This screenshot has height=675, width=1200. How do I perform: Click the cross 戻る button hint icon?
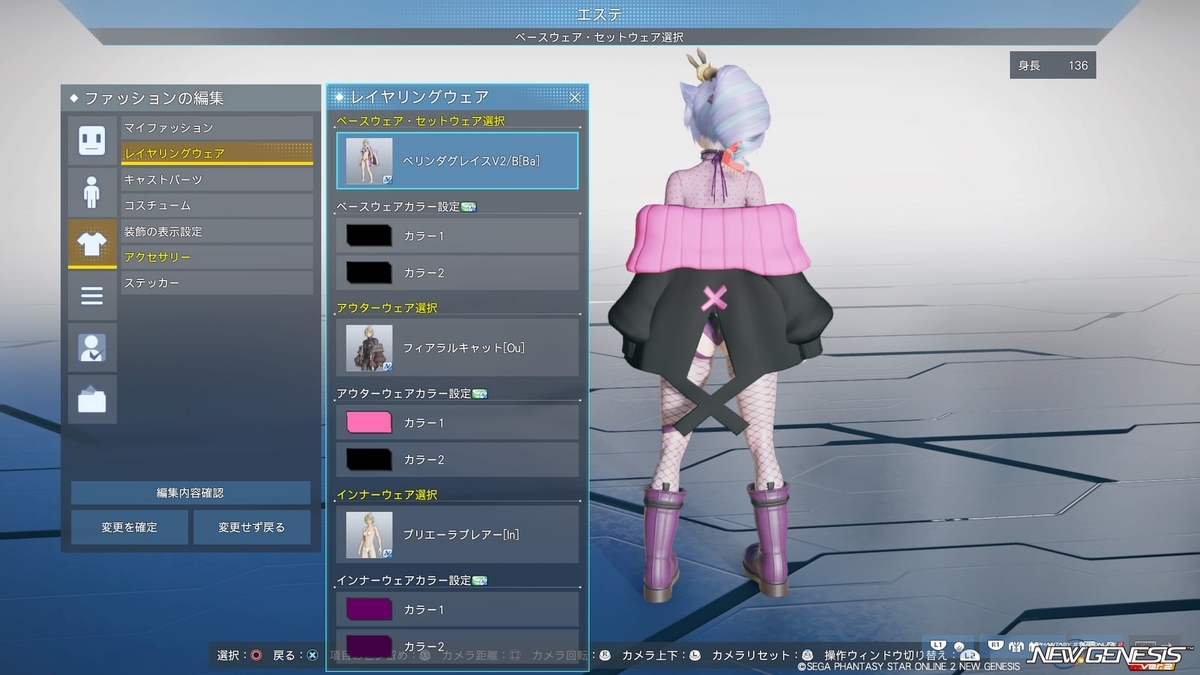click(313, 656)
